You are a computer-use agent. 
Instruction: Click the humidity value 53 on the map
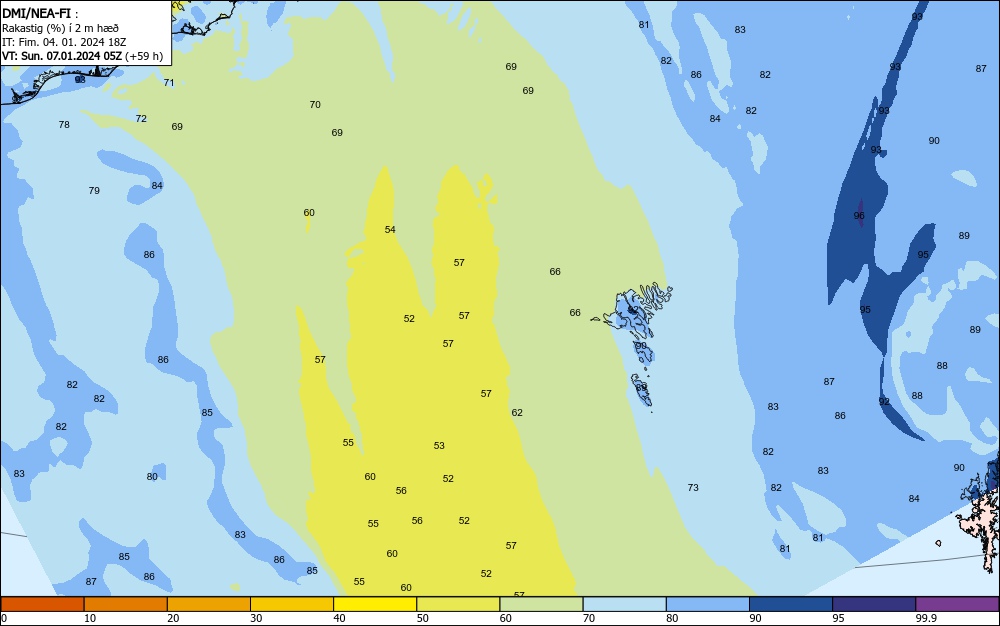click(x=439, y=446)
